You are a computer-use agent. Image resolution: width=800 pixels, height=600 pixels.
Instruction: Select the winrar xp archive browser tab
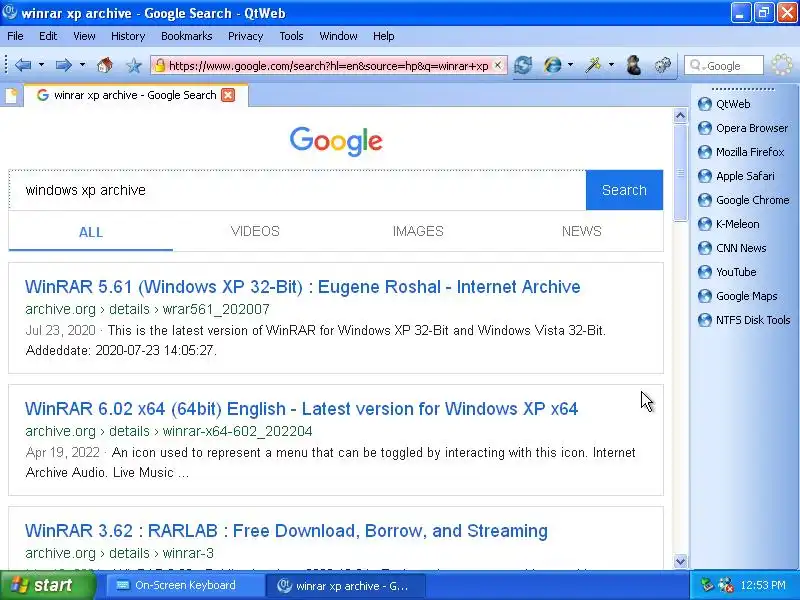(x=135, y=95)
